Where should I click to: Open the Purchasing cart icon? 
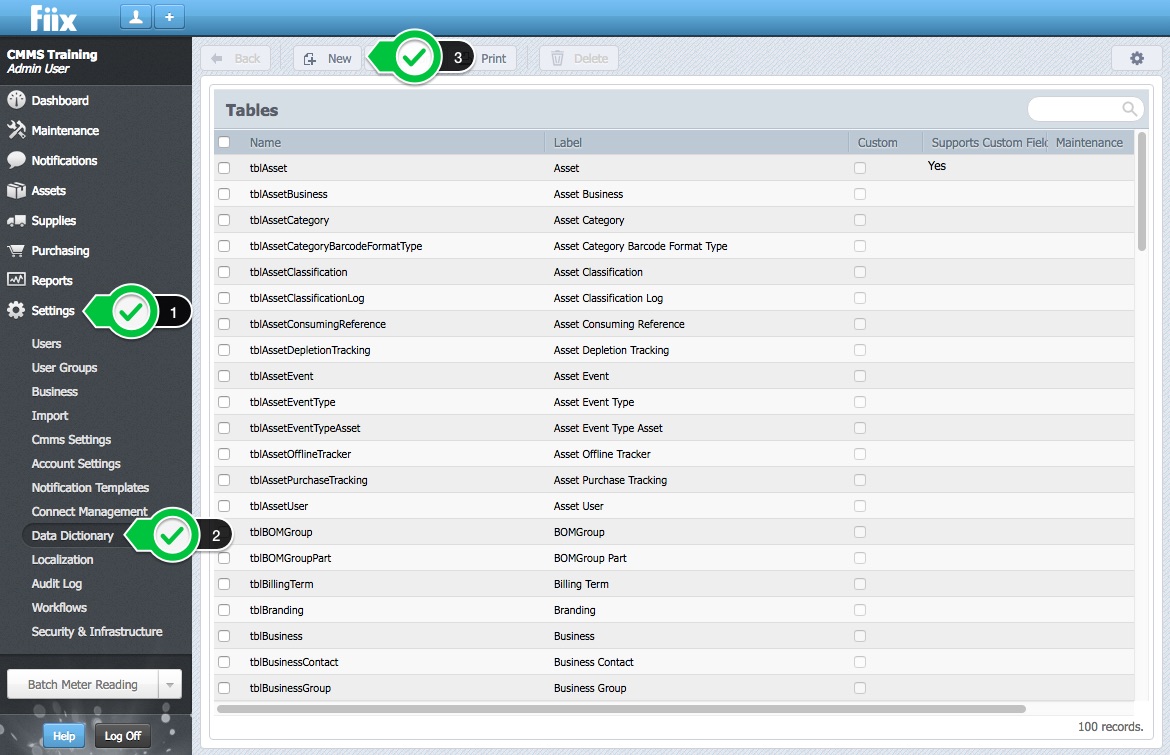click(x=16, y=251)
